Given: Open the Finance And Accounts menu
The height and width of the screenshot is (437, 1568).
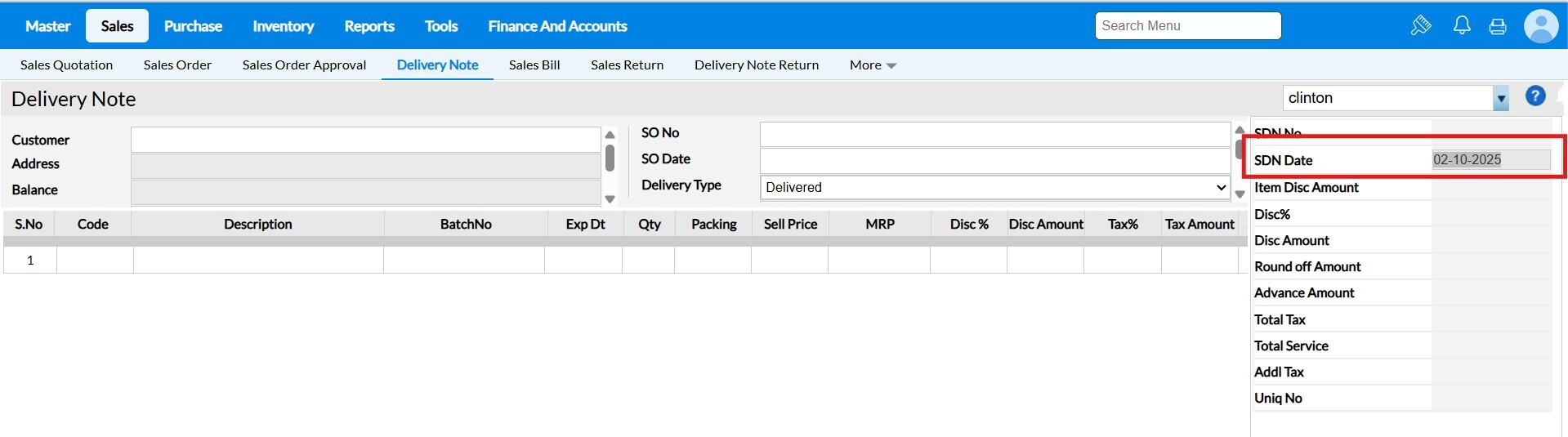Looking at the screenshot, I should pos(557,26).
